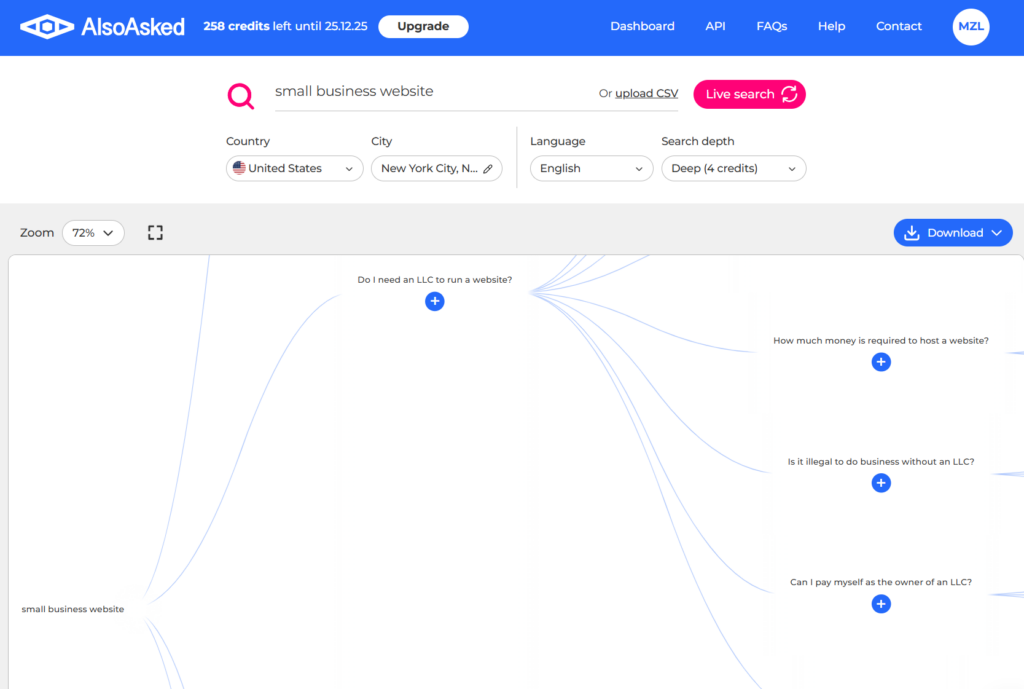This screenshot has width=1024, height=689.
Task: Open the Language dropdown set to English
Action: (x=591, y=168)
